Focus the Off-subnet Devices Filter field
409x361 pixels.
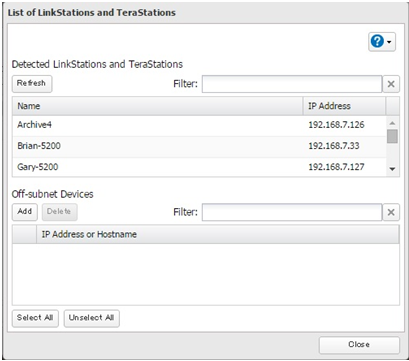pos(292,212)
